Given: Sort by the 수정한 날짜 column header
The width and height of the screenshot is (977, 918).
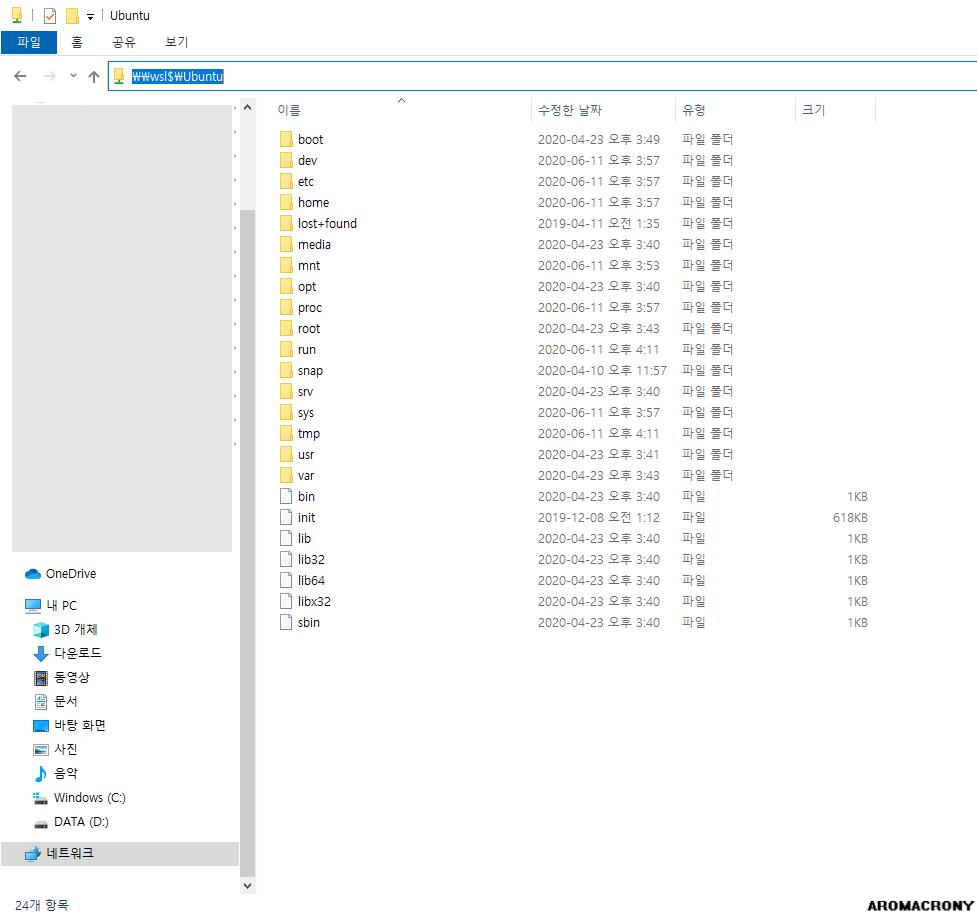Looking at the screenshot, I should pyautogui.click(x=603, y=110).
